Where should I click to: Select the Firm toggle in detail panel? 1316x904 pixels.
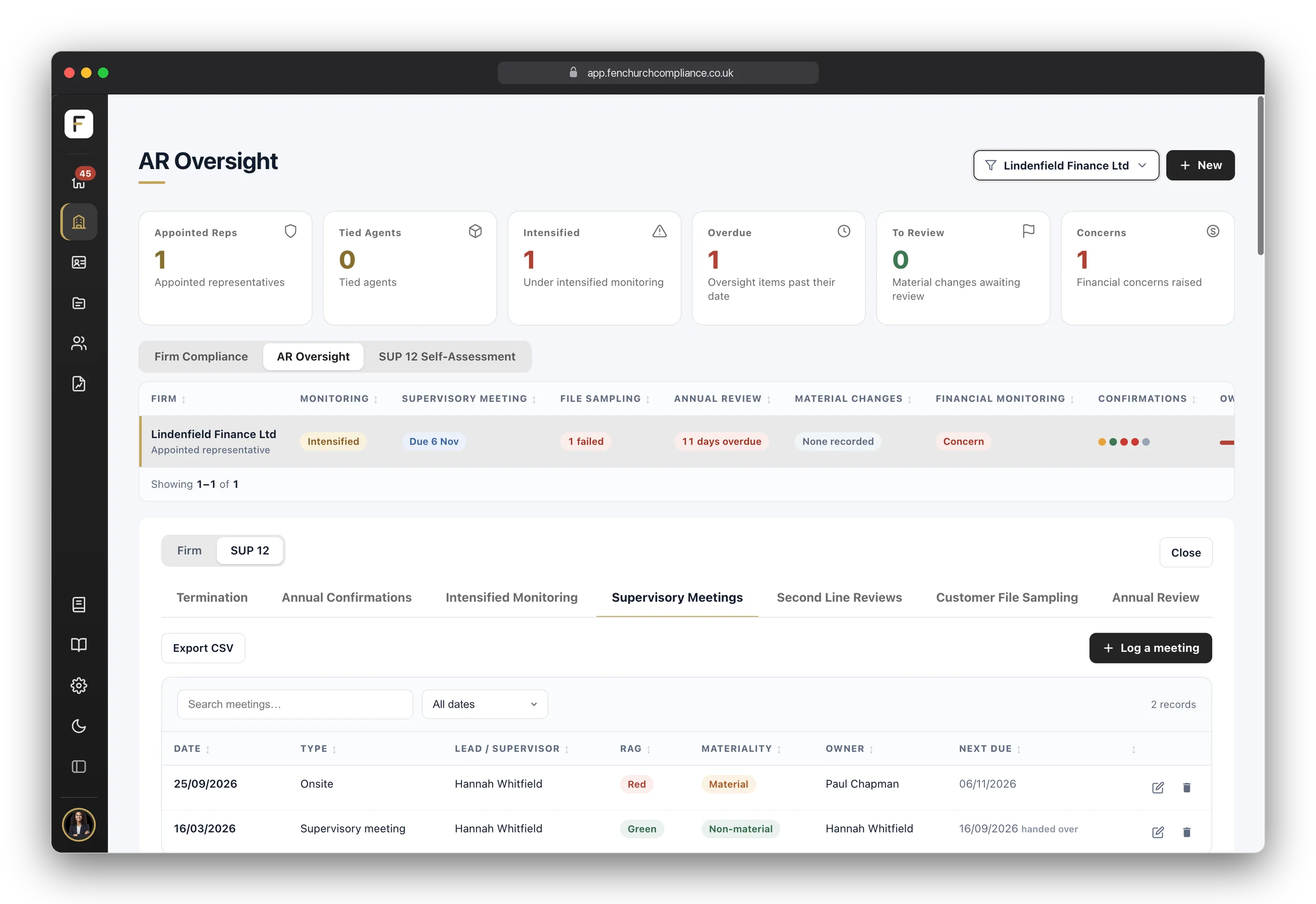pyautogui.click(x=189, y=550)
